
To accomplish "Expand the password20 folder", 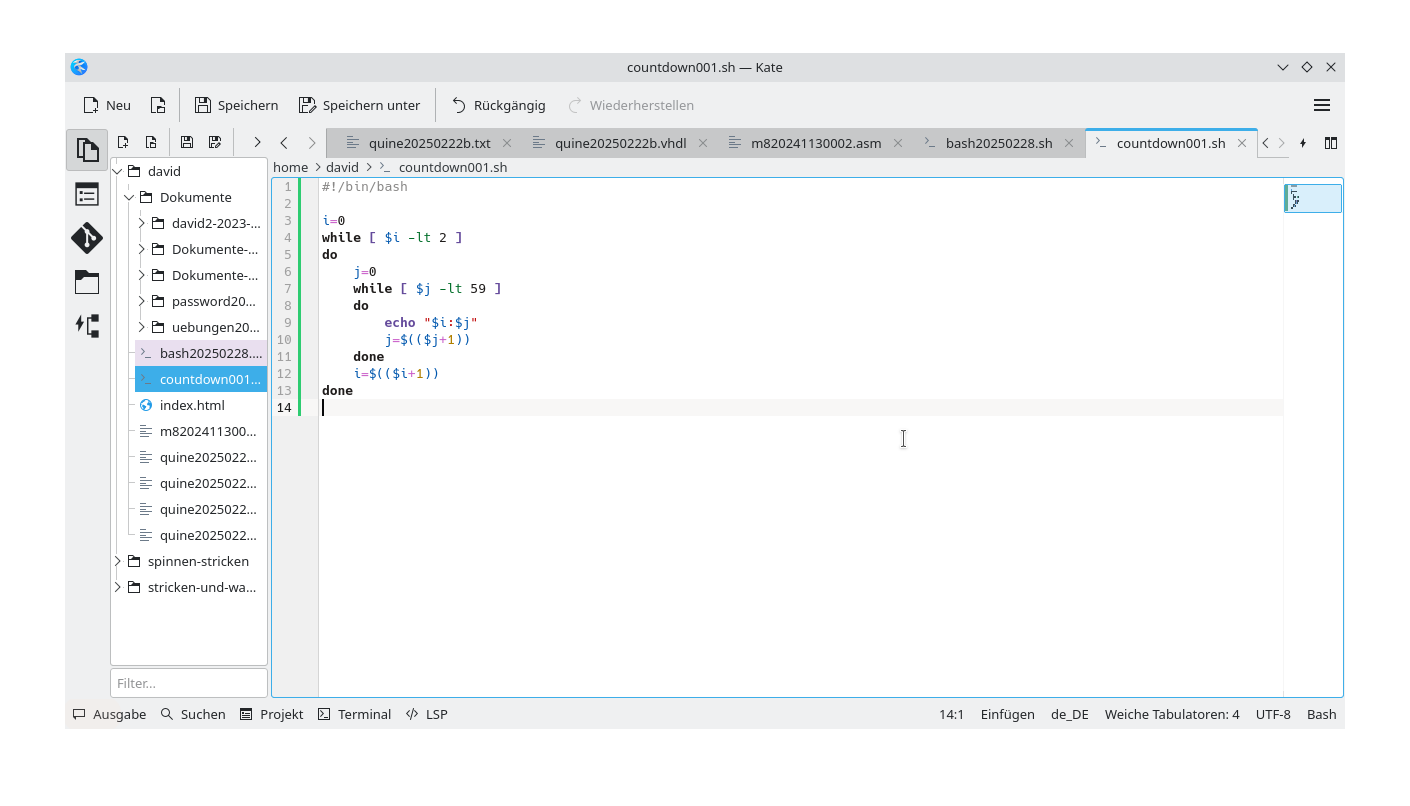I will [x=141, y=301].
